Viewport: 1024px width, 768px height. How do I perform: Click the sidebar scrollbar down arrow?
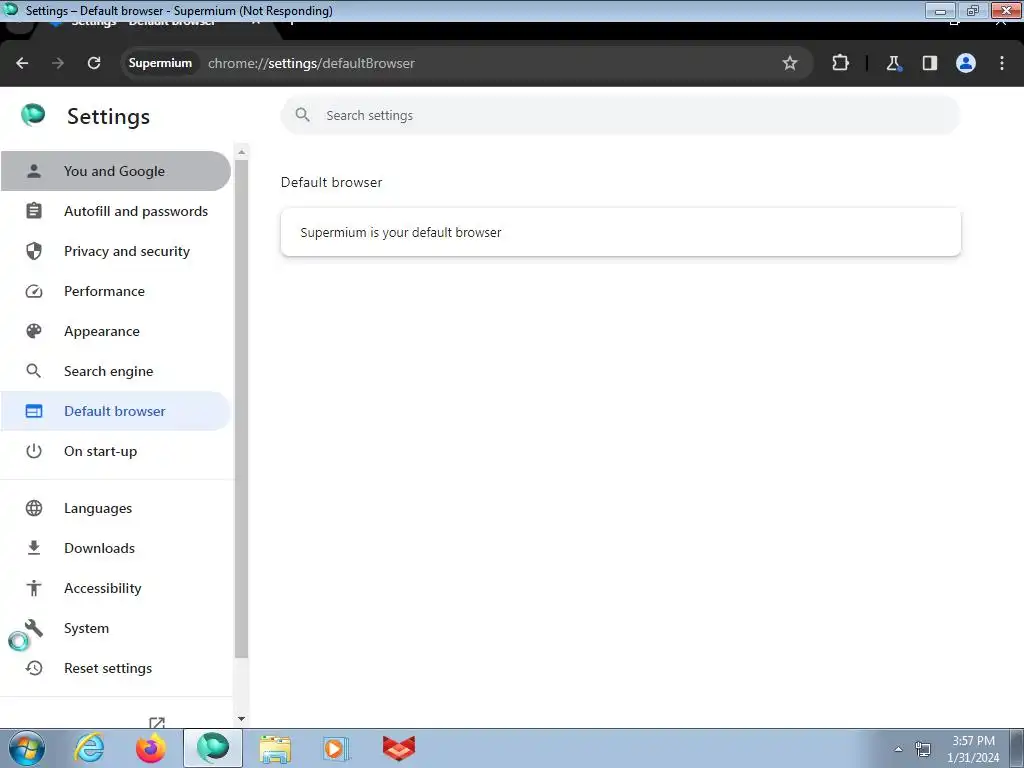[x=242, y=719]
